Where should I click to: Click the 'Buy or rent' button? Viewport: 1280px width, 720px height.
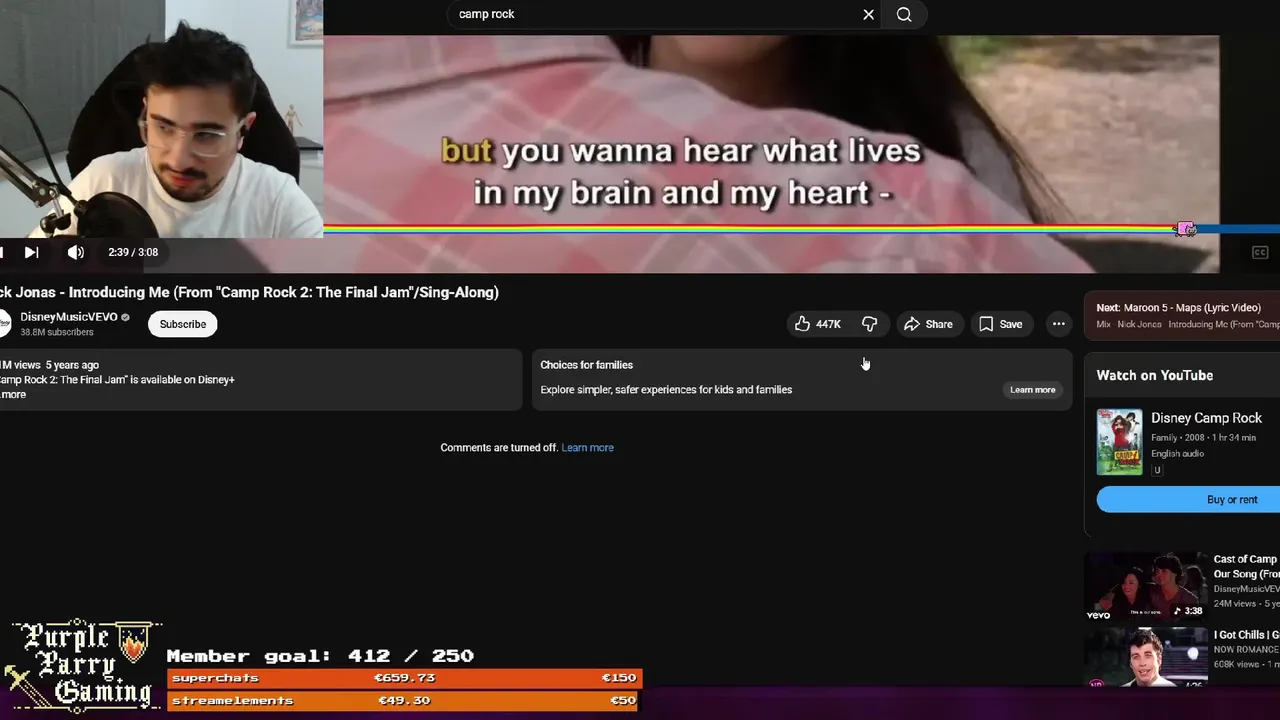[1188, 500]
